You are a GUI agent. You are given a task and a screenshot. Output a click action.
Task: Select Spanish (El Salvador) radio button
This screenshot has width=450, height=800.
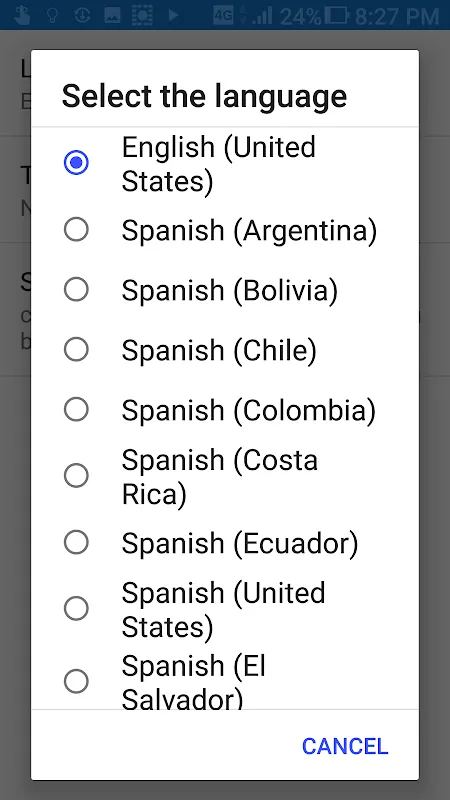76,682
